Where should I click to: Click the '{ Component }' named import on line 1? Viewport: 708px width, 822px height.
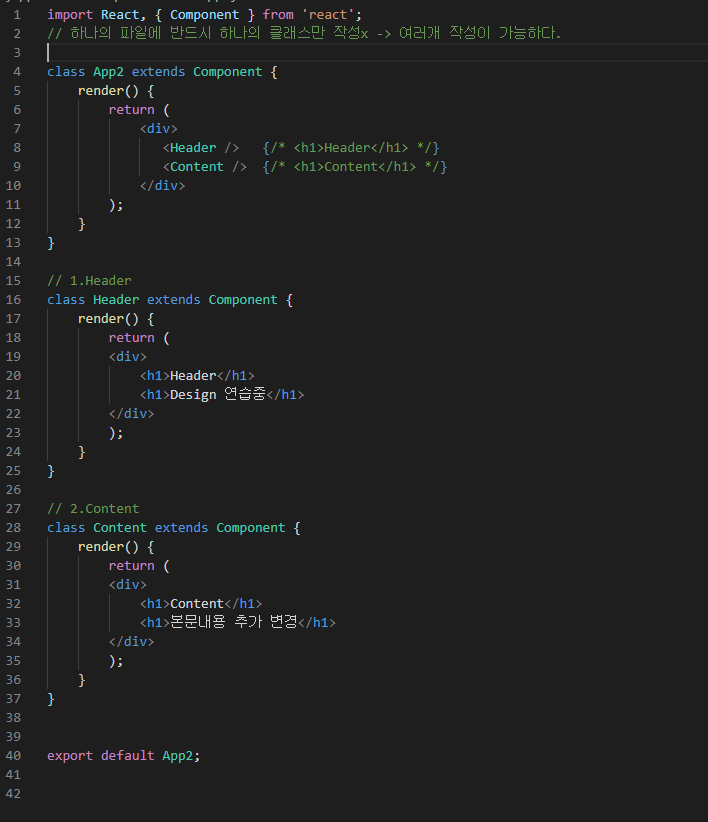click(204, 15)
